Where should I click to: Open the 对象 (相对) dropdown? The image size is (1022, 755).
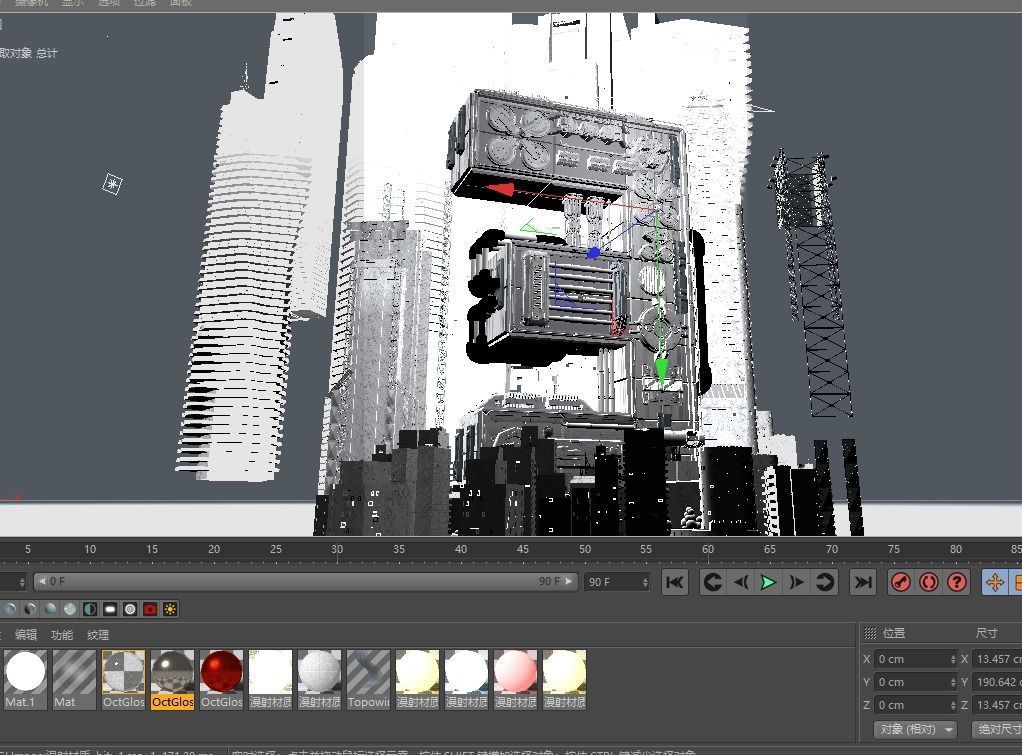(915, 729)
